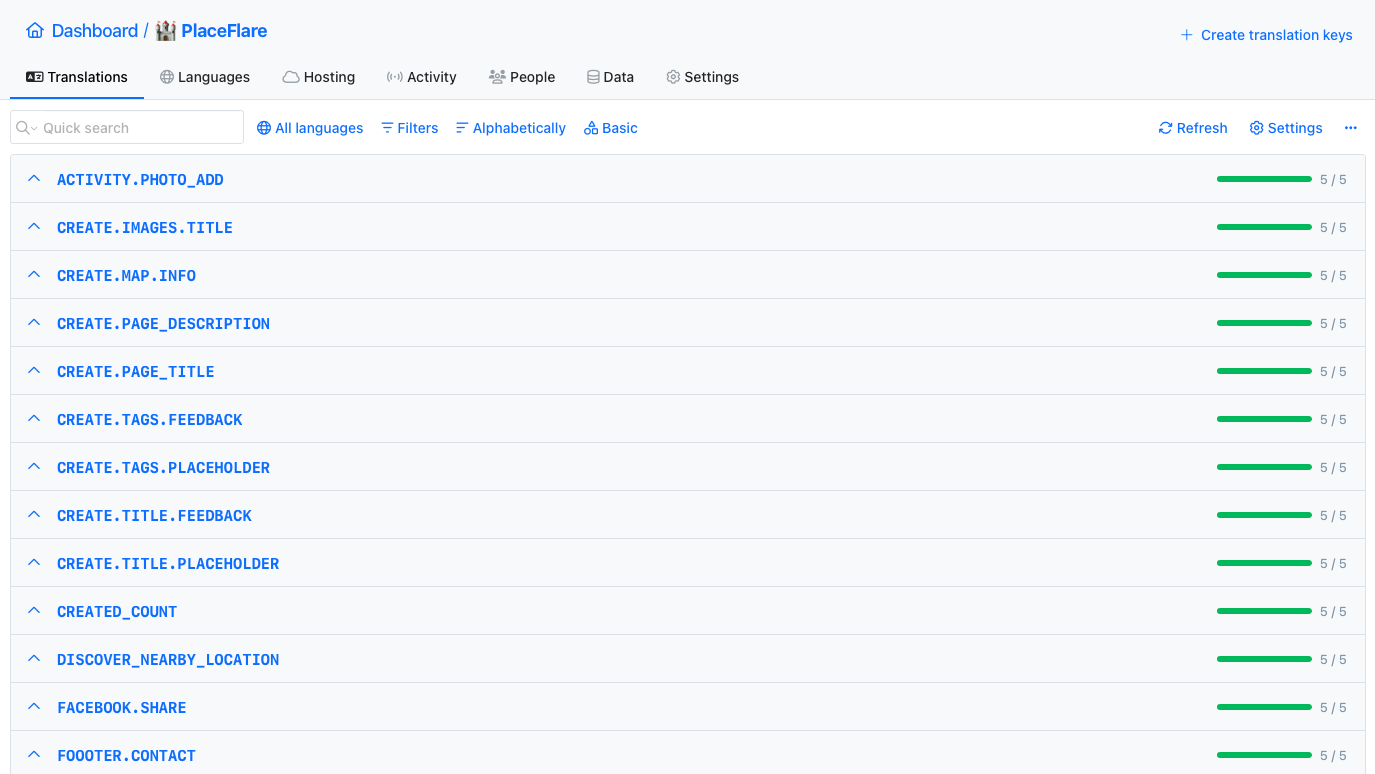
Task: Collapse the ACTIVITY.PHOTO_ADD row chevron
Action: pos(34,179)
